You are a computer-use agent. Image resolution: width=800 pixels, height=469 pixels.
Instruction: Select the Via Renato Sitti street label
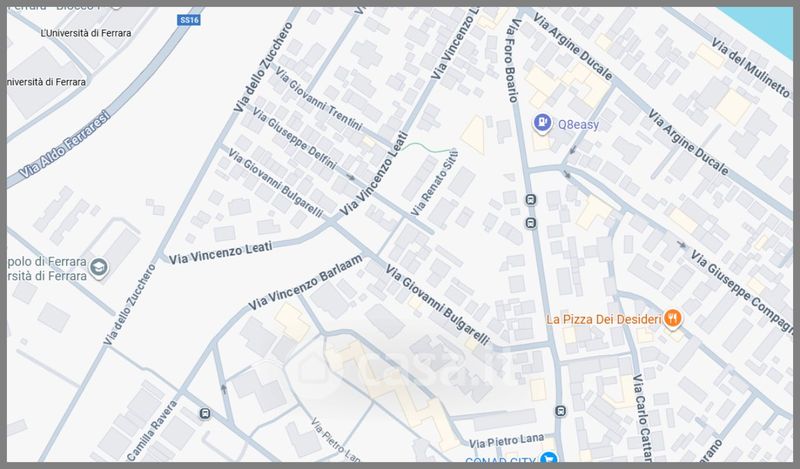pos(435,182)
